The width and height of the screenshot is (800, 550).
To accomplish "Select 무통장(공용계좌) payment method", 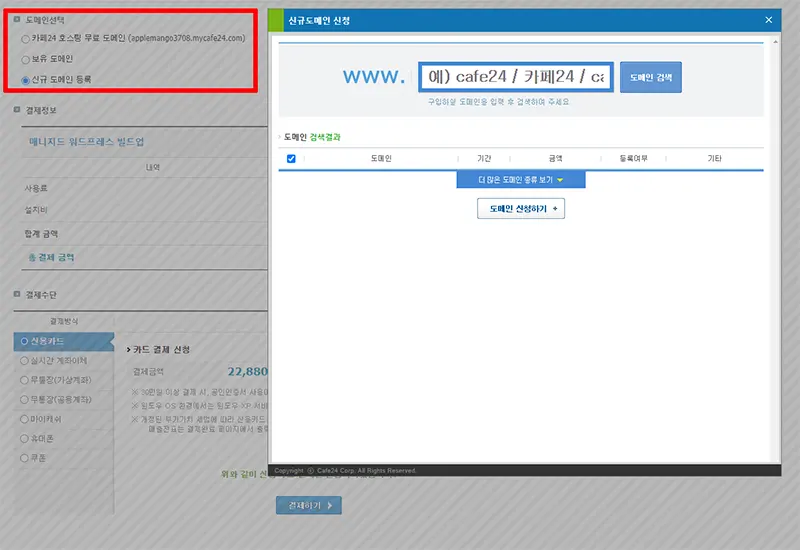I will coord(24,399).
